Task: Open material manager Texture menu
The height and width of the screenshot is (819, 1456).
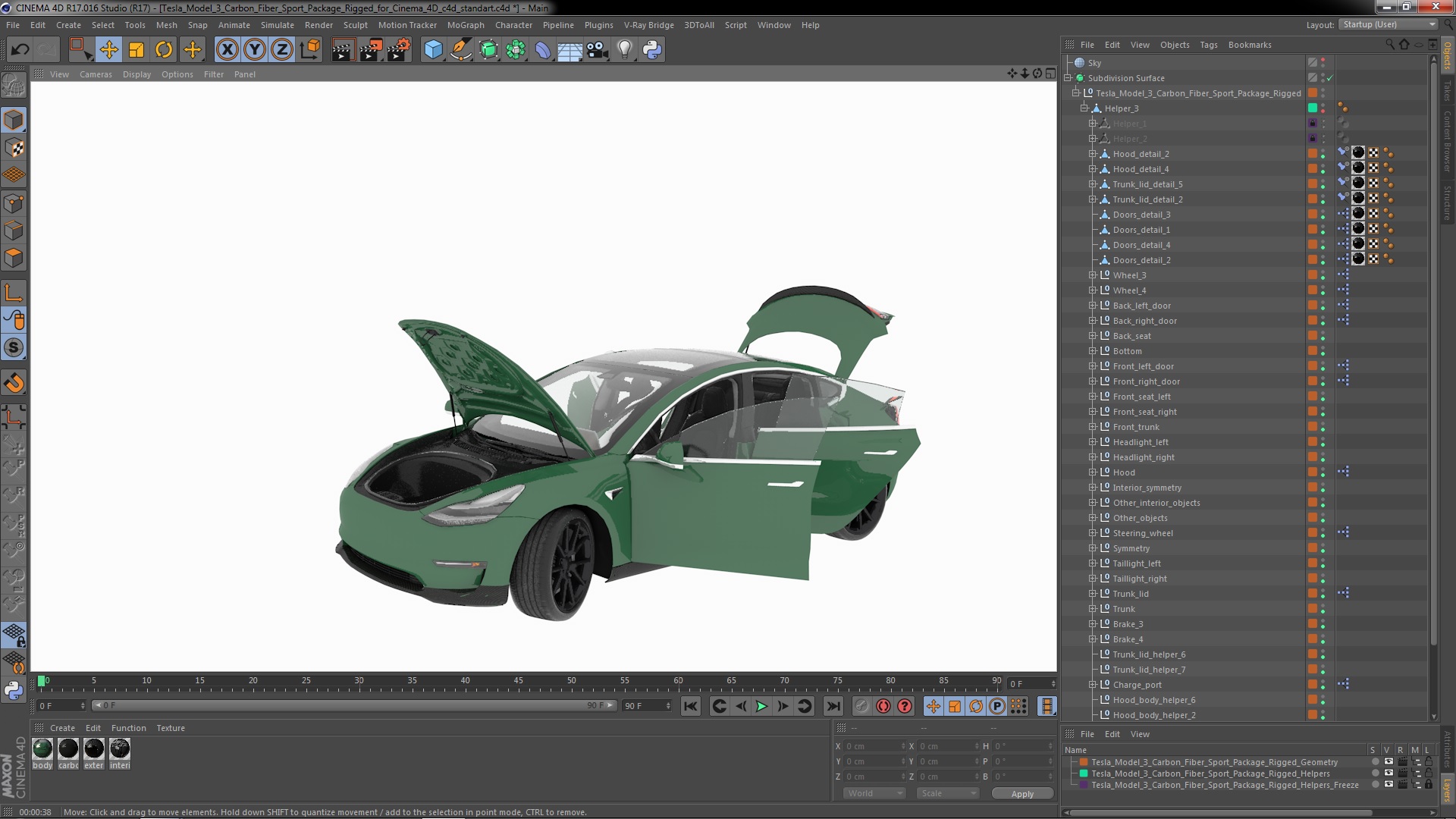Action: [x=171, y=728]
